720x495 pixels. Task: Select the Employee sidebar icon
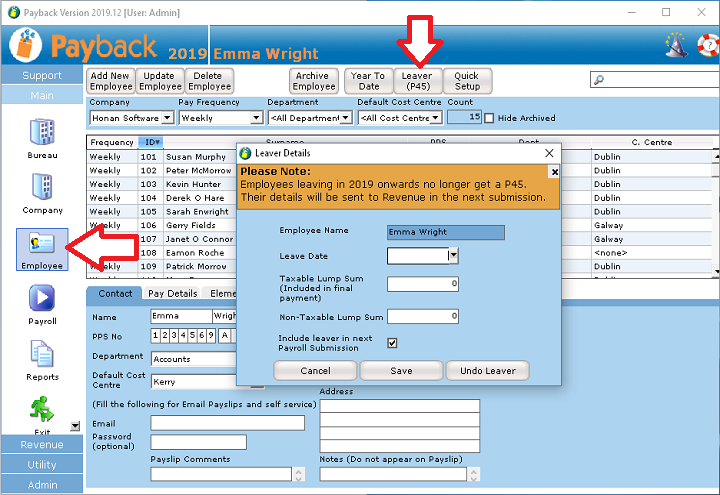[42, 243]
